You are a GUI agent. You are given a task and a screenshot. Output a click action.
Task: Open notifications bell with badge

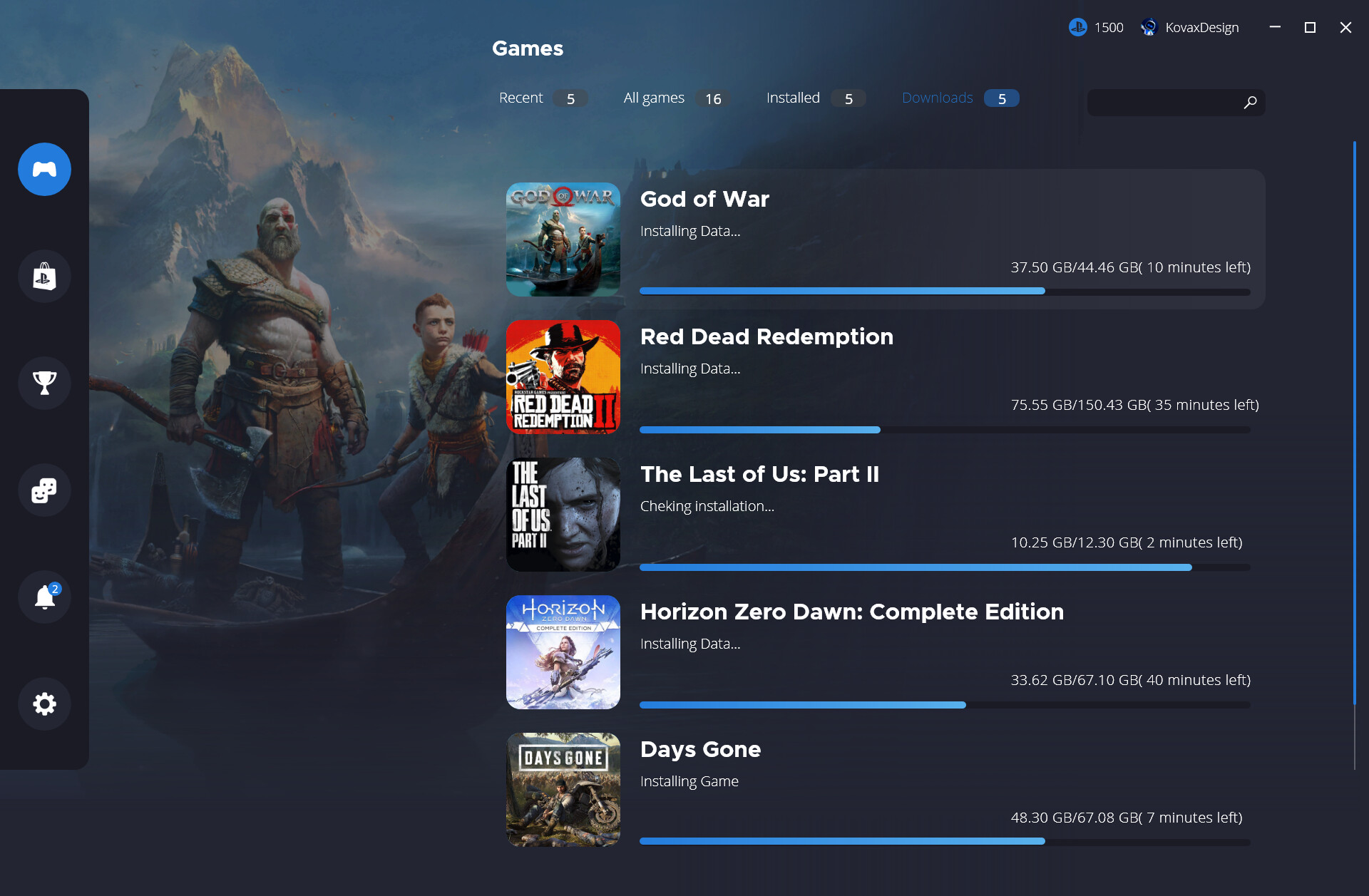(44, 597)
